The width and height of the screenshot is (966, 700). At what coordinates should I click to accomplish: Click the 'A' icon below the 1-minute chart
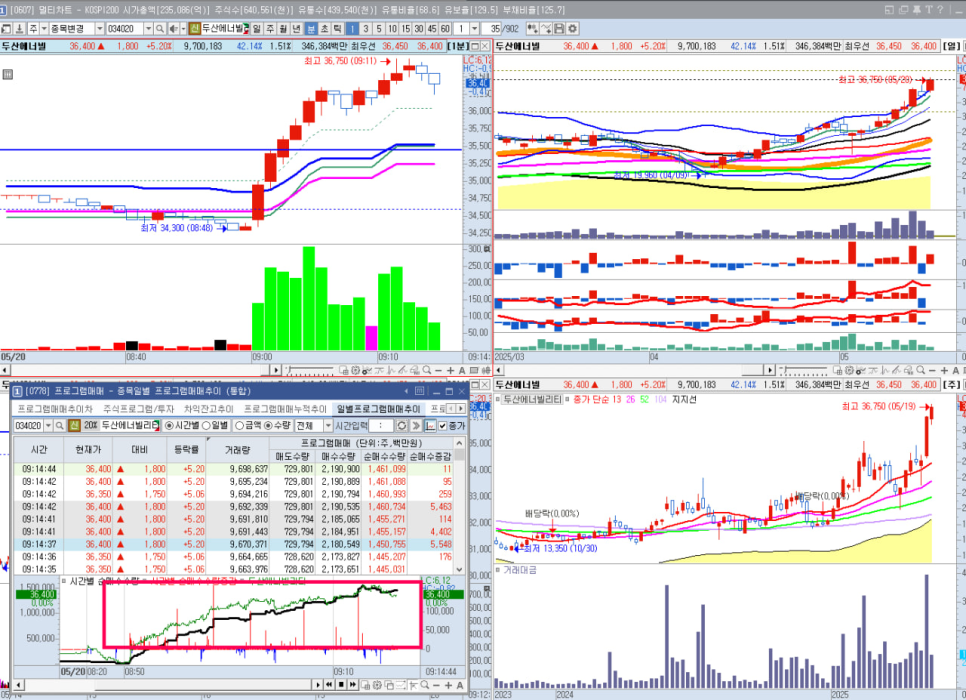click(462, 370)
